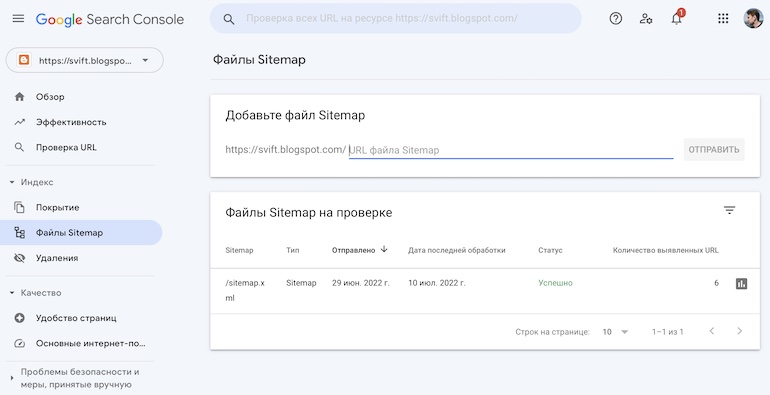Toggle sort arrow beside Отправлено
This screenshot has width=770, height=395.
[384, 250]
